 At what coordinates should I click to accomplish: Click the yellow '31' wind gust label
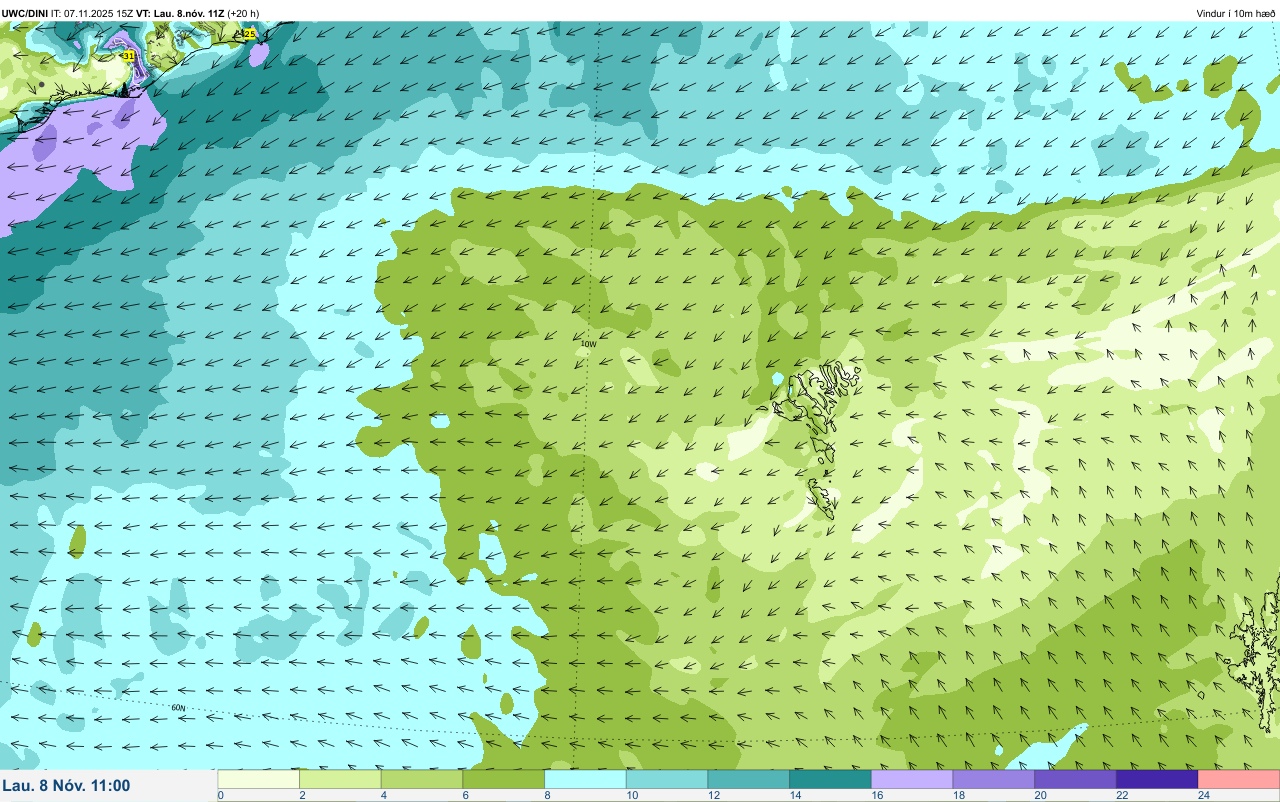point(129,56)
